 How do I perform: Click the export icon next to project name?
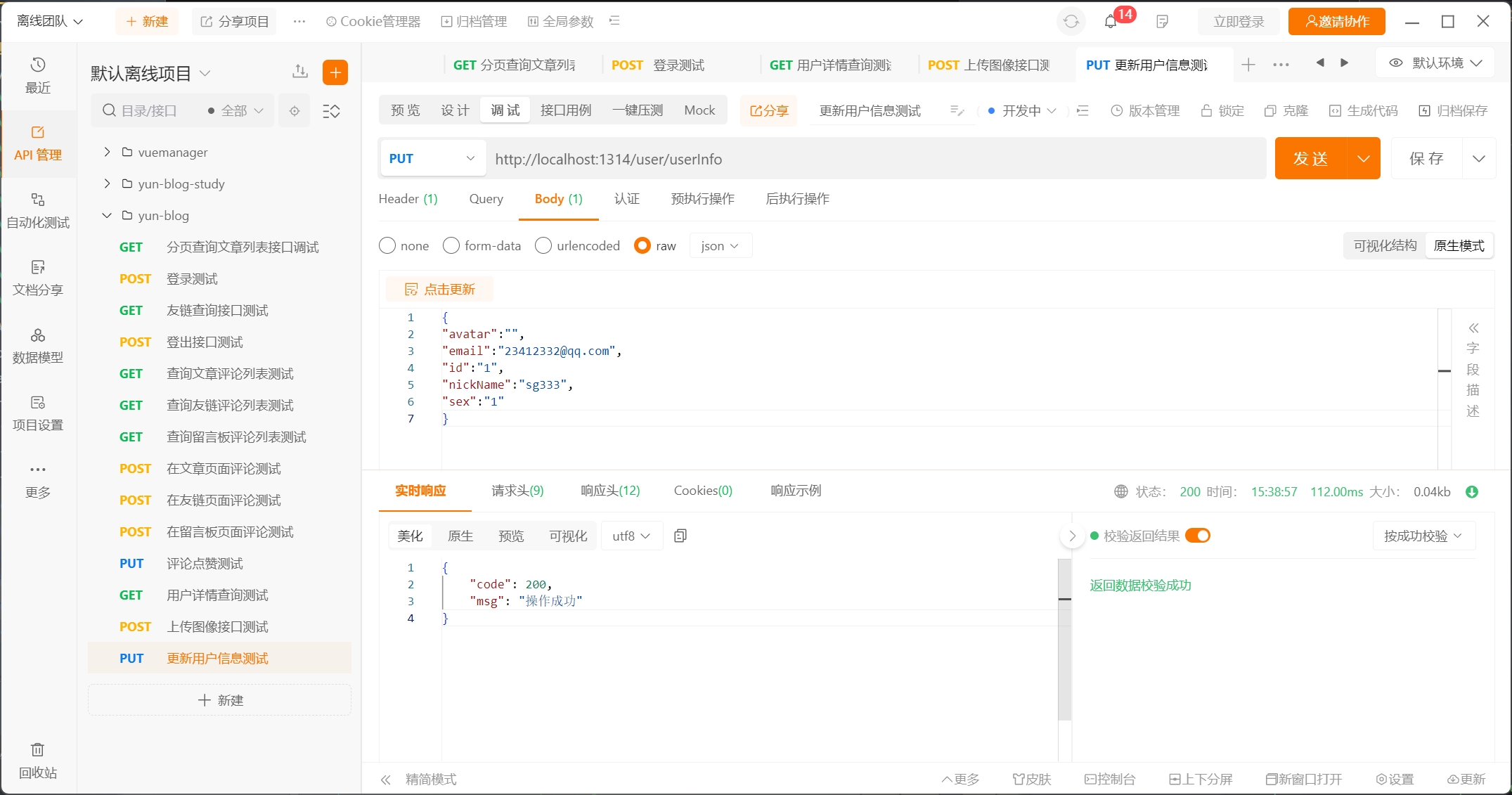click(300, 72)
